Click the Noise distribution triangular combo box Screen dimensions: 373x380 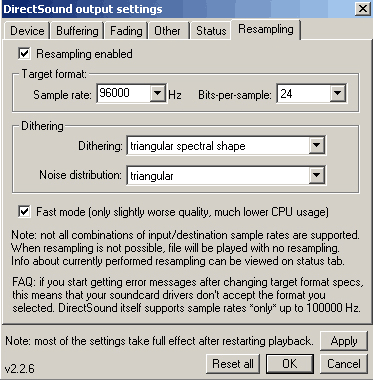click(x=226, y=175)
